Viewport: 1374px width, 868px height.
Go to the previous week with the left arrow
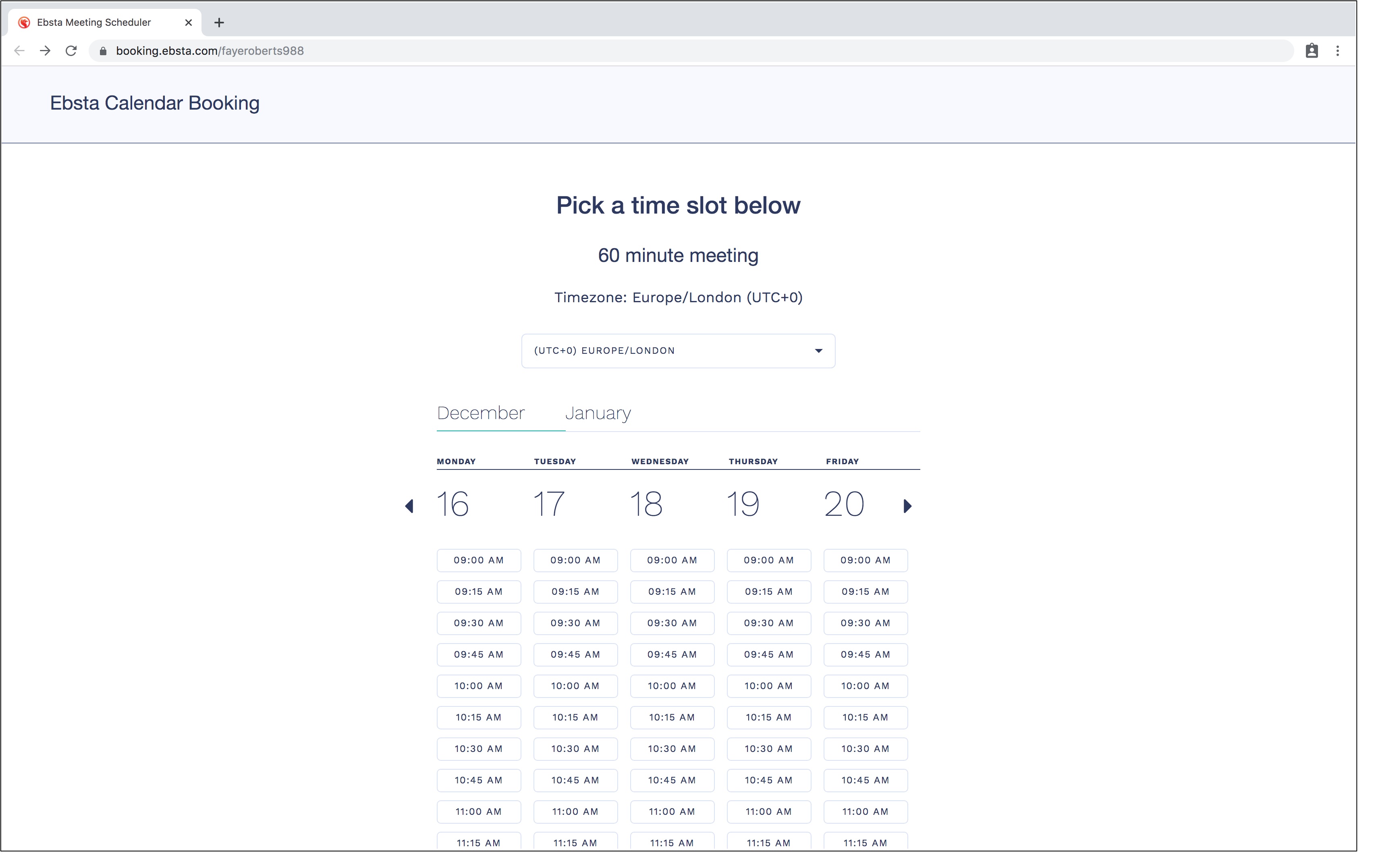point(409,506)
